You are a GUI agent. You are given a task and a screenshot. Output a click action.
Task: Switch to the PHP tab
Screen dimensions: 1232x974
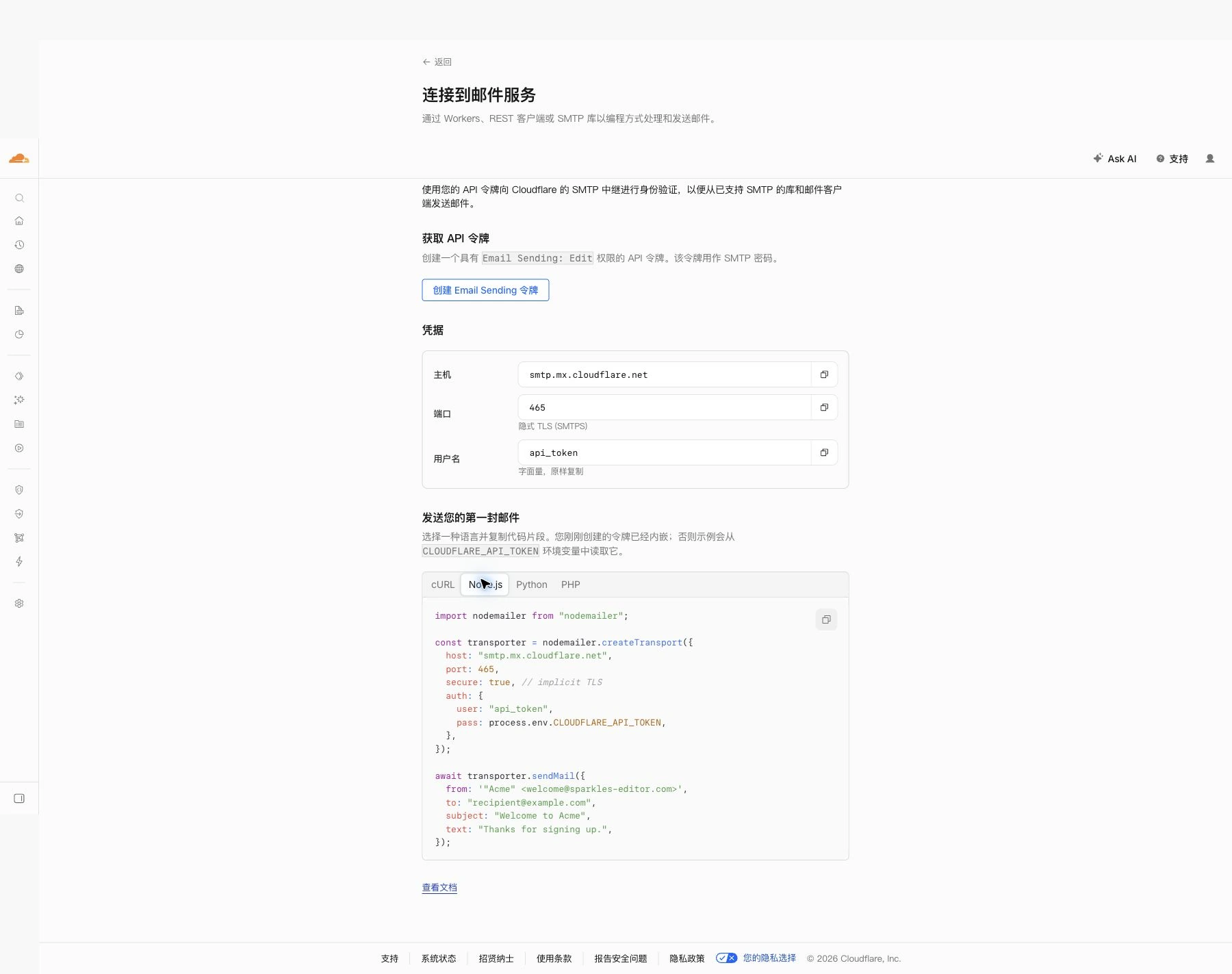point(570,585)
